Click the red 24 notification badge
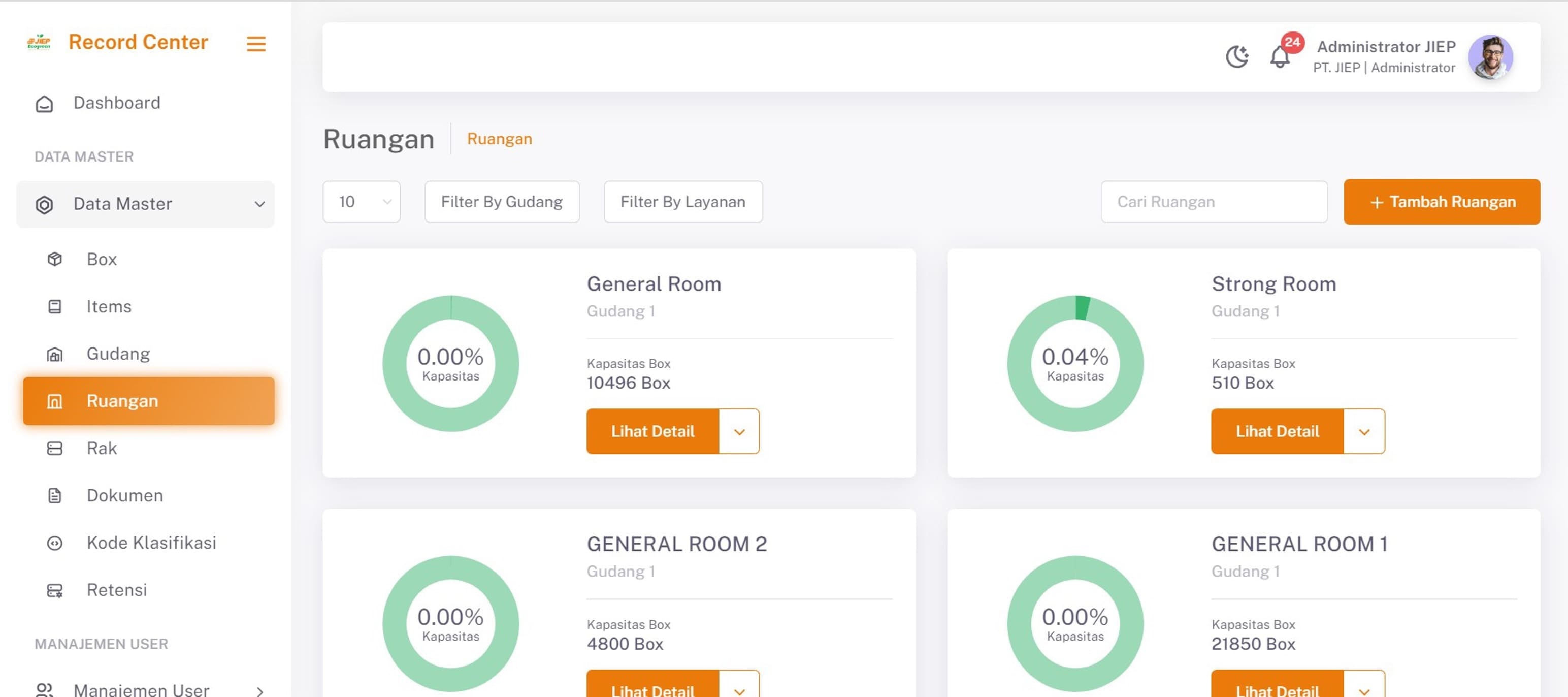 tap(1292, 43)
